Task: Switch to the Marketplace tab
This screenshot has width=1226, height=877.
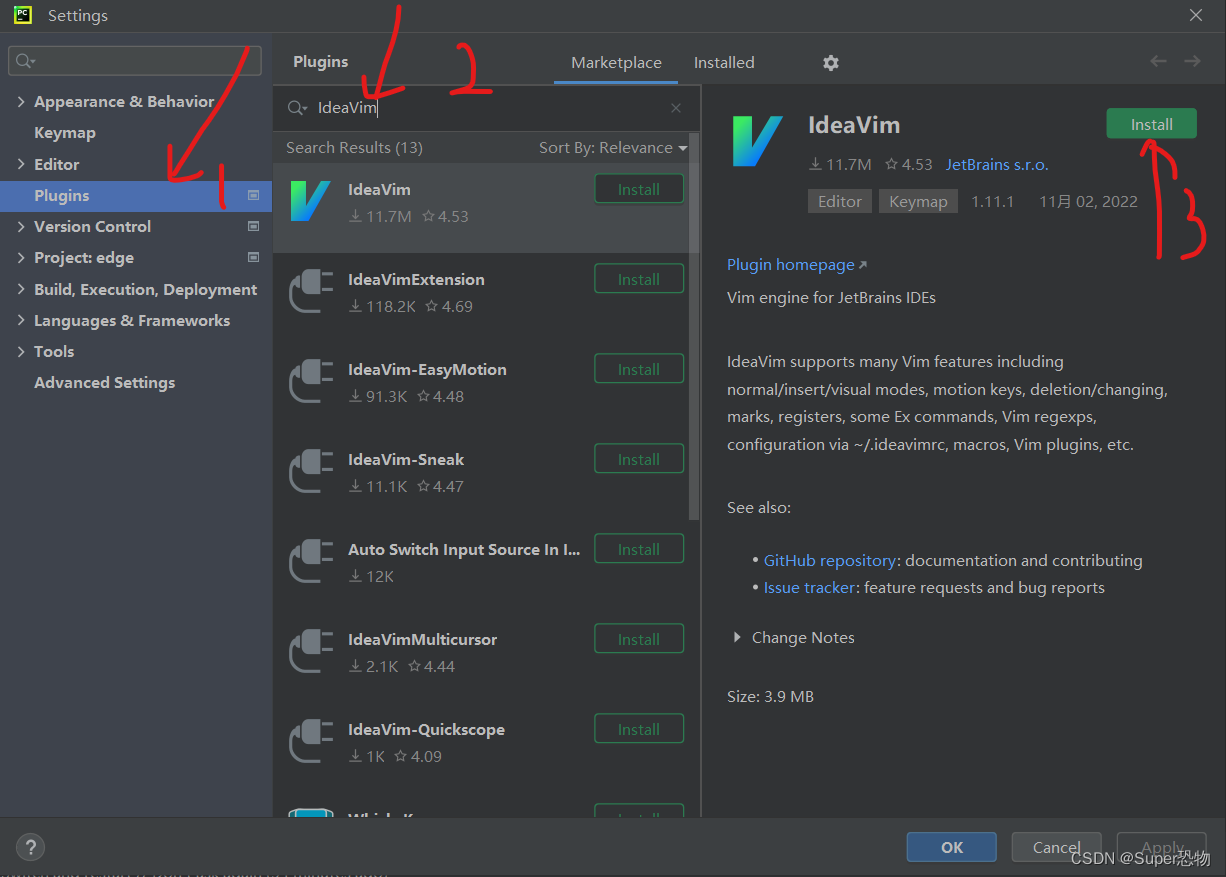Action: pos(616,63)
